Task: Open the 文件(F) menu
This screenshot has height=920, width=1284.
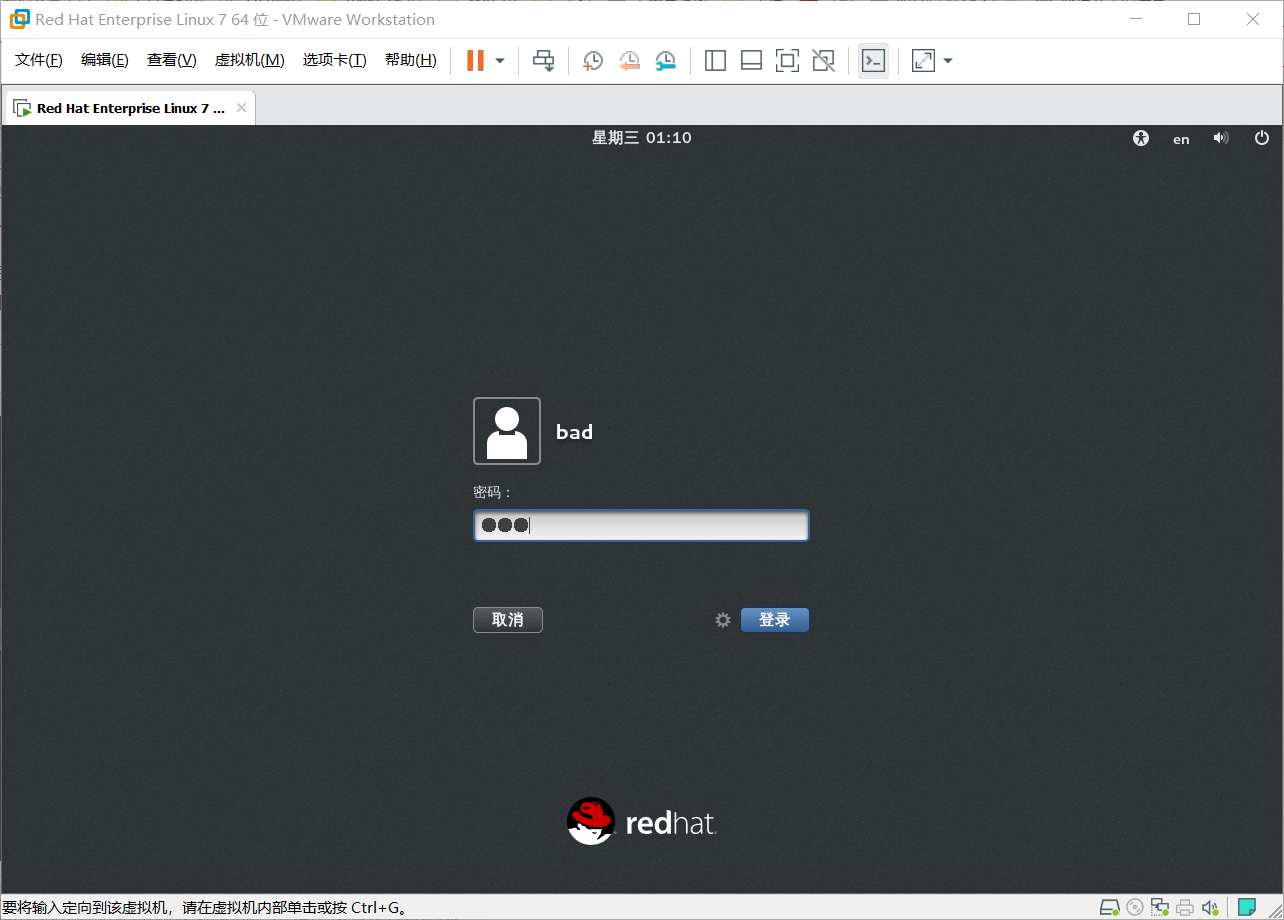Action: click(39, 60)
